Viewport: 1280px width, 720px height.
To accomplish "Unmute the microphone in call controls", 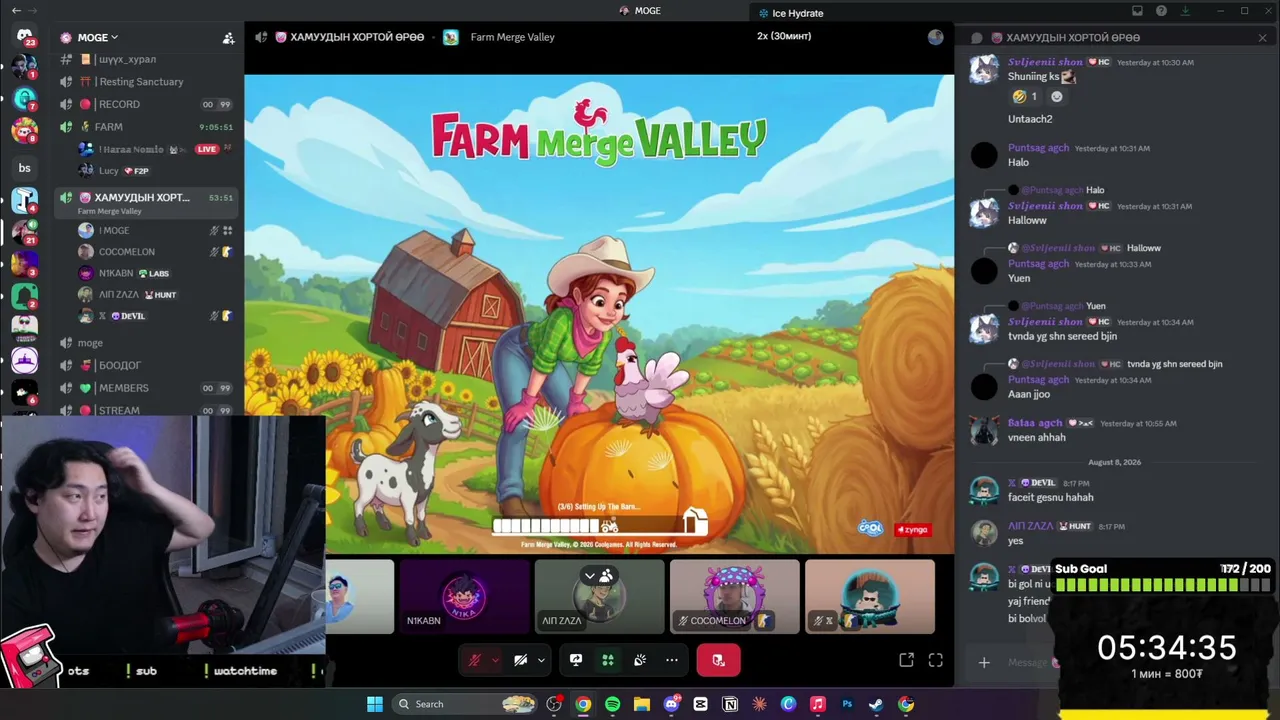I will coord(475,660).
